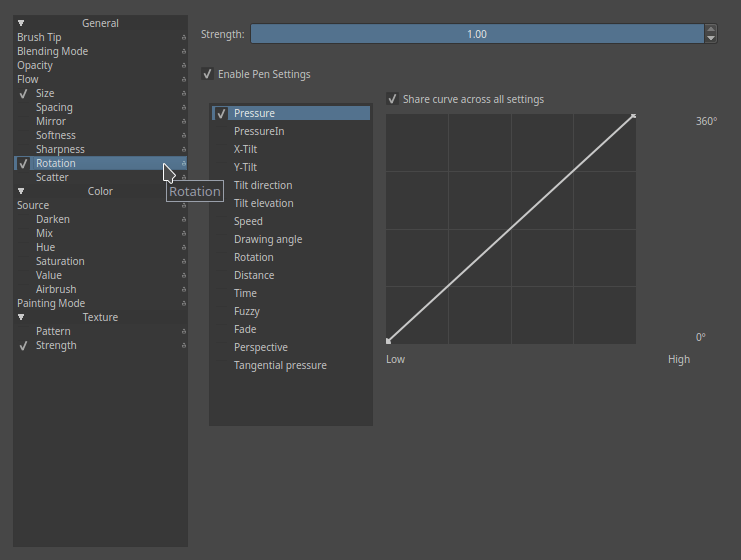Click the lock icon on Rotation row

pos(184,164)
